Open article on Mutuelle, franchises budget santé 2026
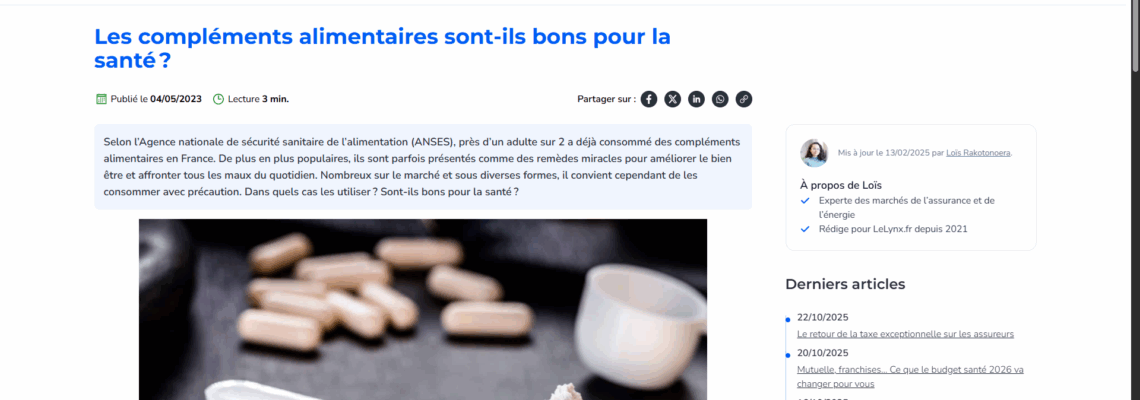 pyautogui.click(x=910, y=376)
